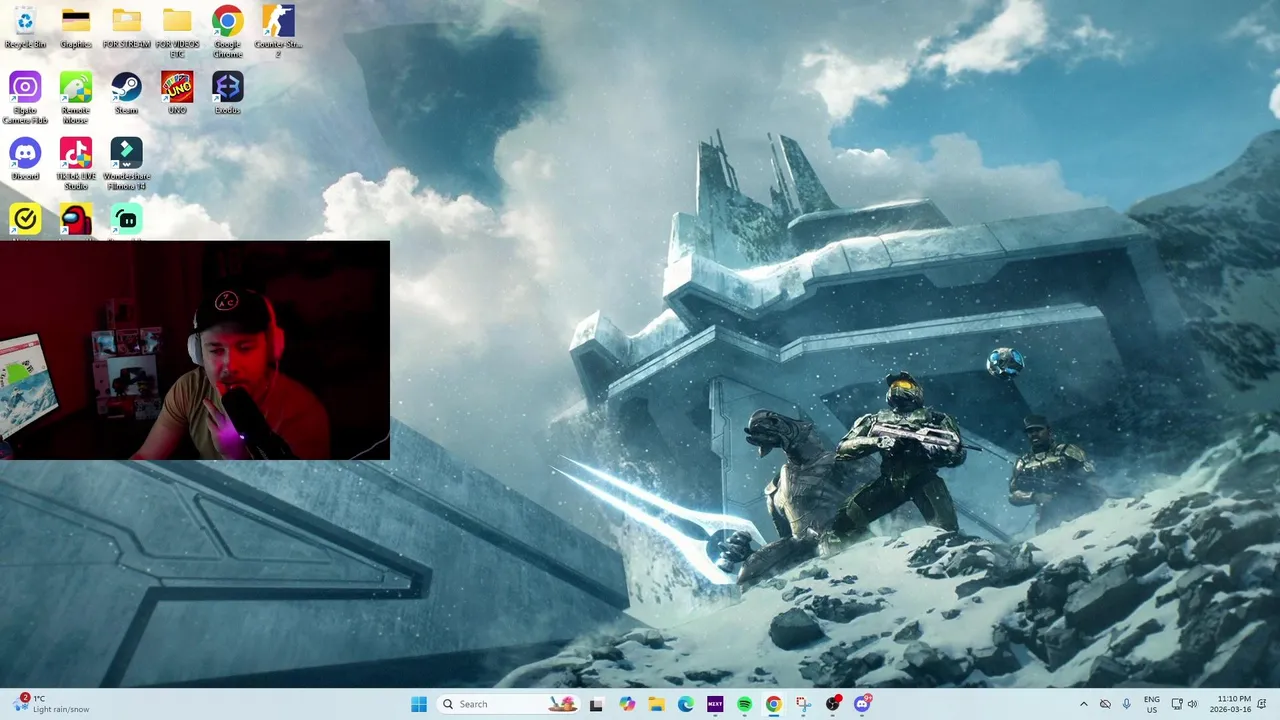Open the volume speaker tray icon
The image size is (1280, 720).
[x=1192, y=704]
